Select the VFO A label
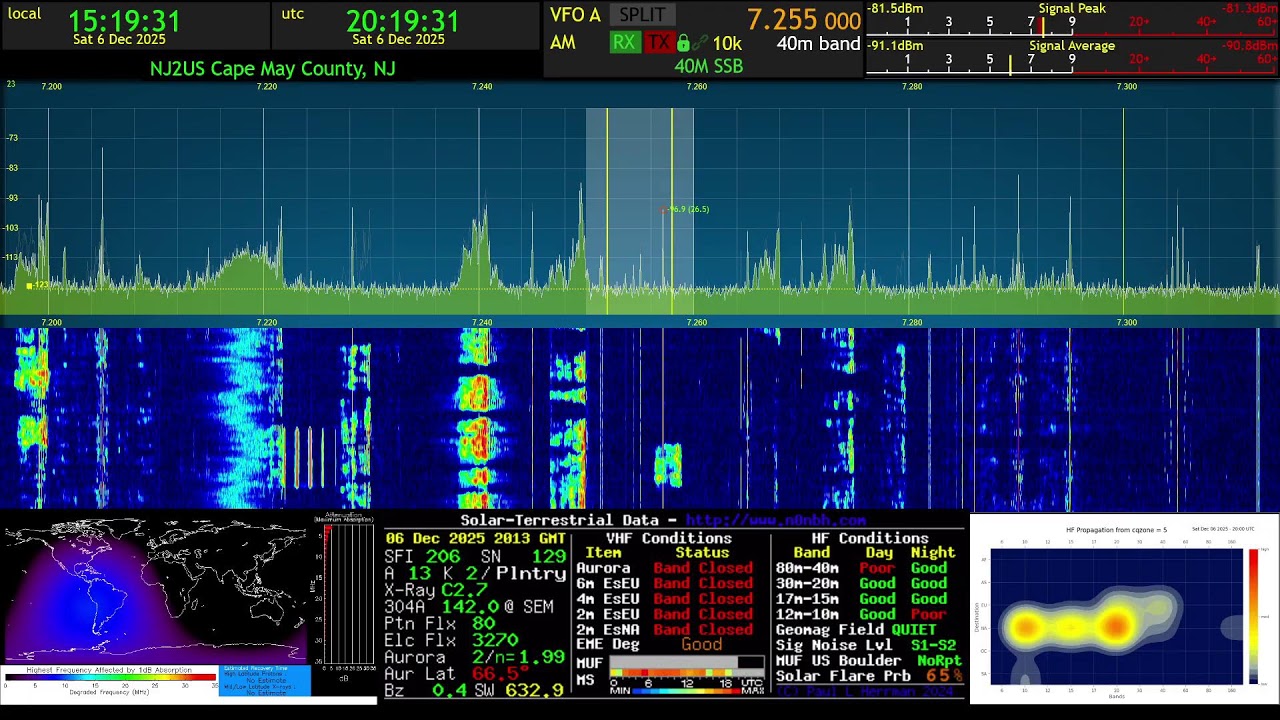Screen dimensions: 1280x720 click(575, 15)
